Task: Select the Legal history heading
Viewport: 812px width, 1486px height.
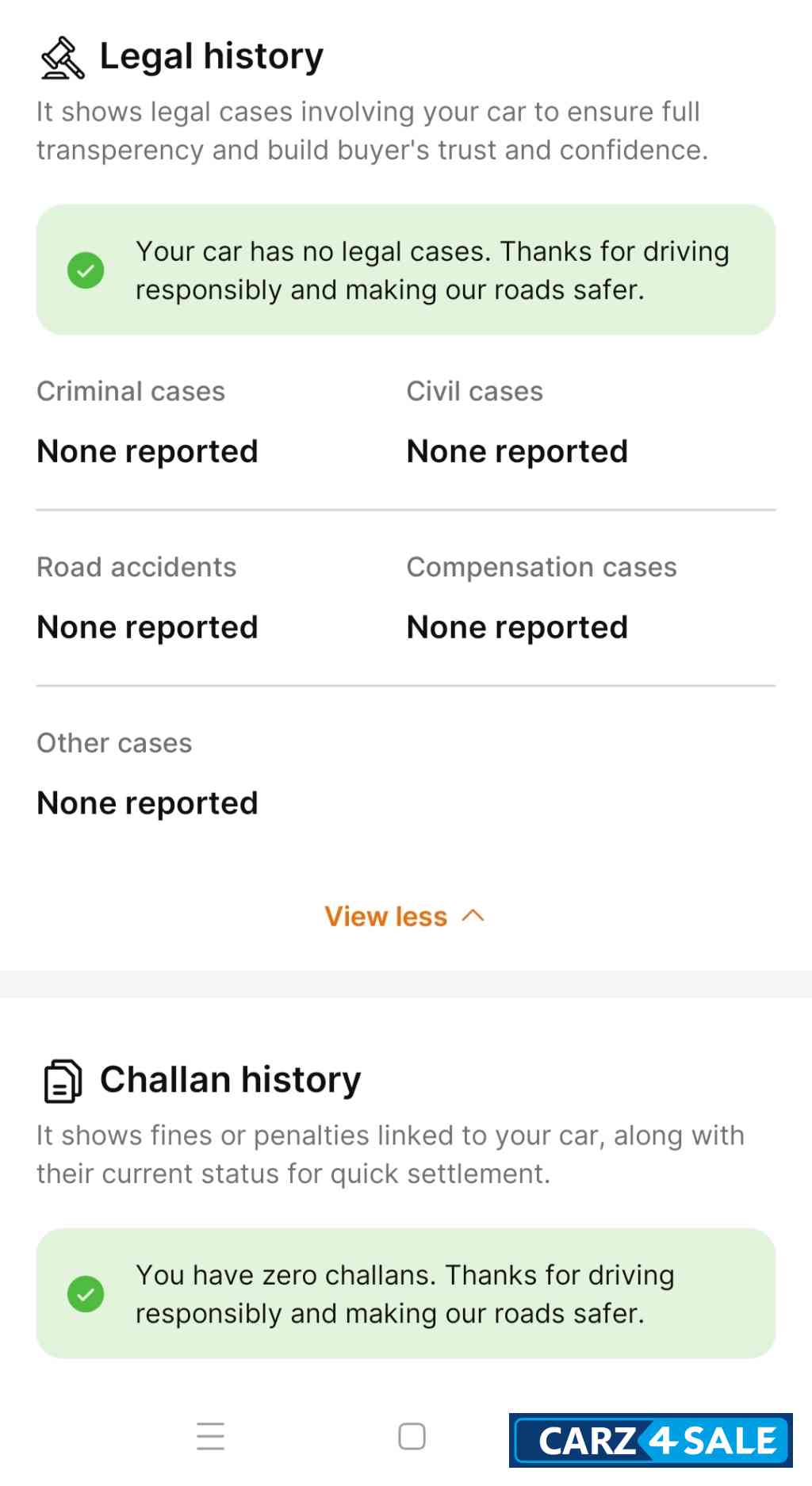Action: coord(212,56)
